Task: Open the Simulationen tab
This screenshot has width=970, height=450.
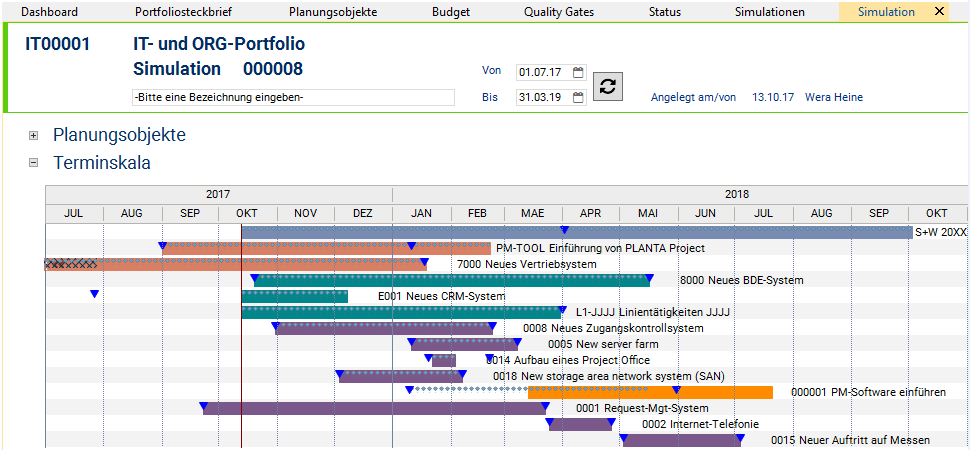Action: [770, 12]
